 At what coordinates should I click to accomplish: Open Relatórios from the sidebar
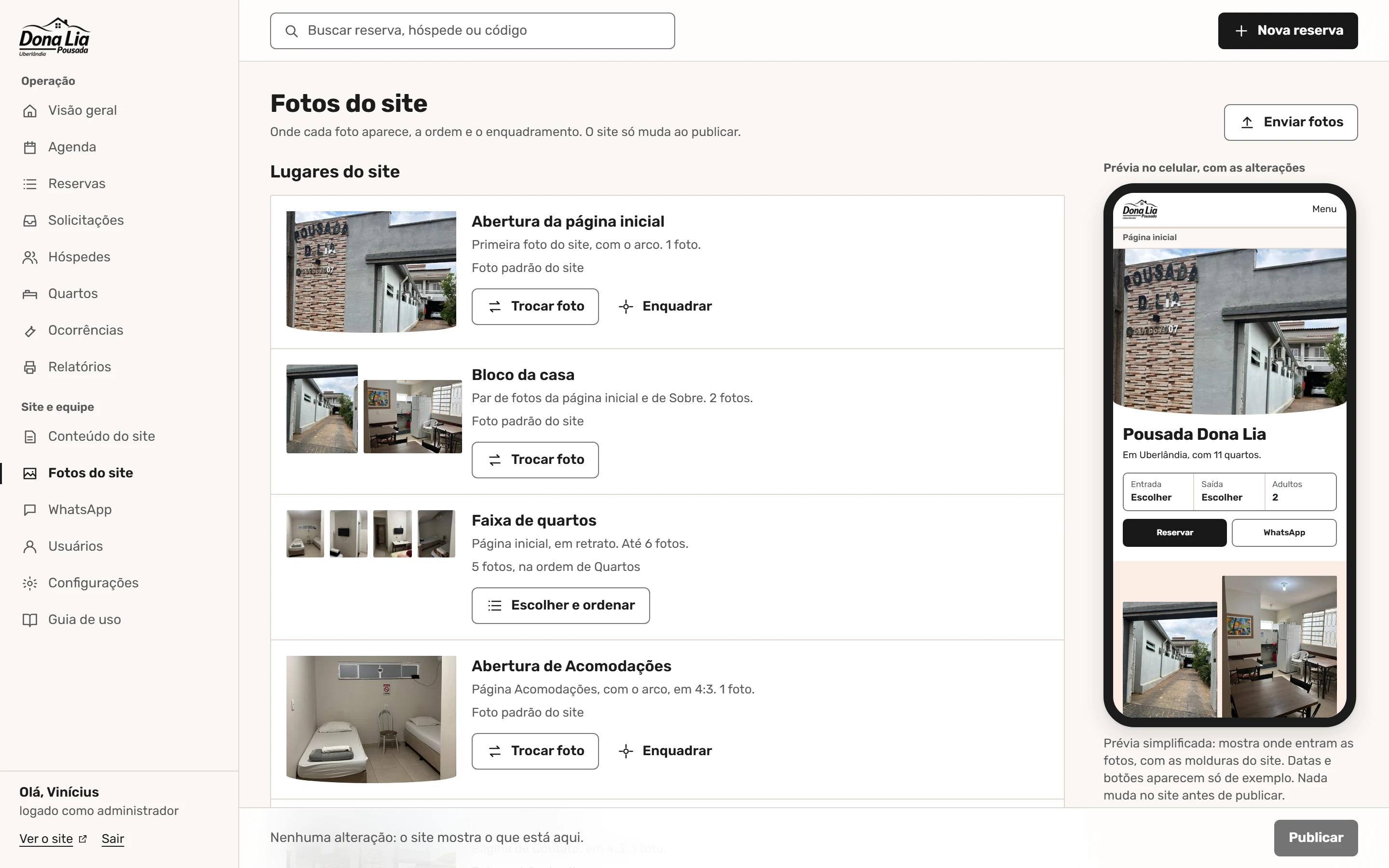[x=119, y=367]
